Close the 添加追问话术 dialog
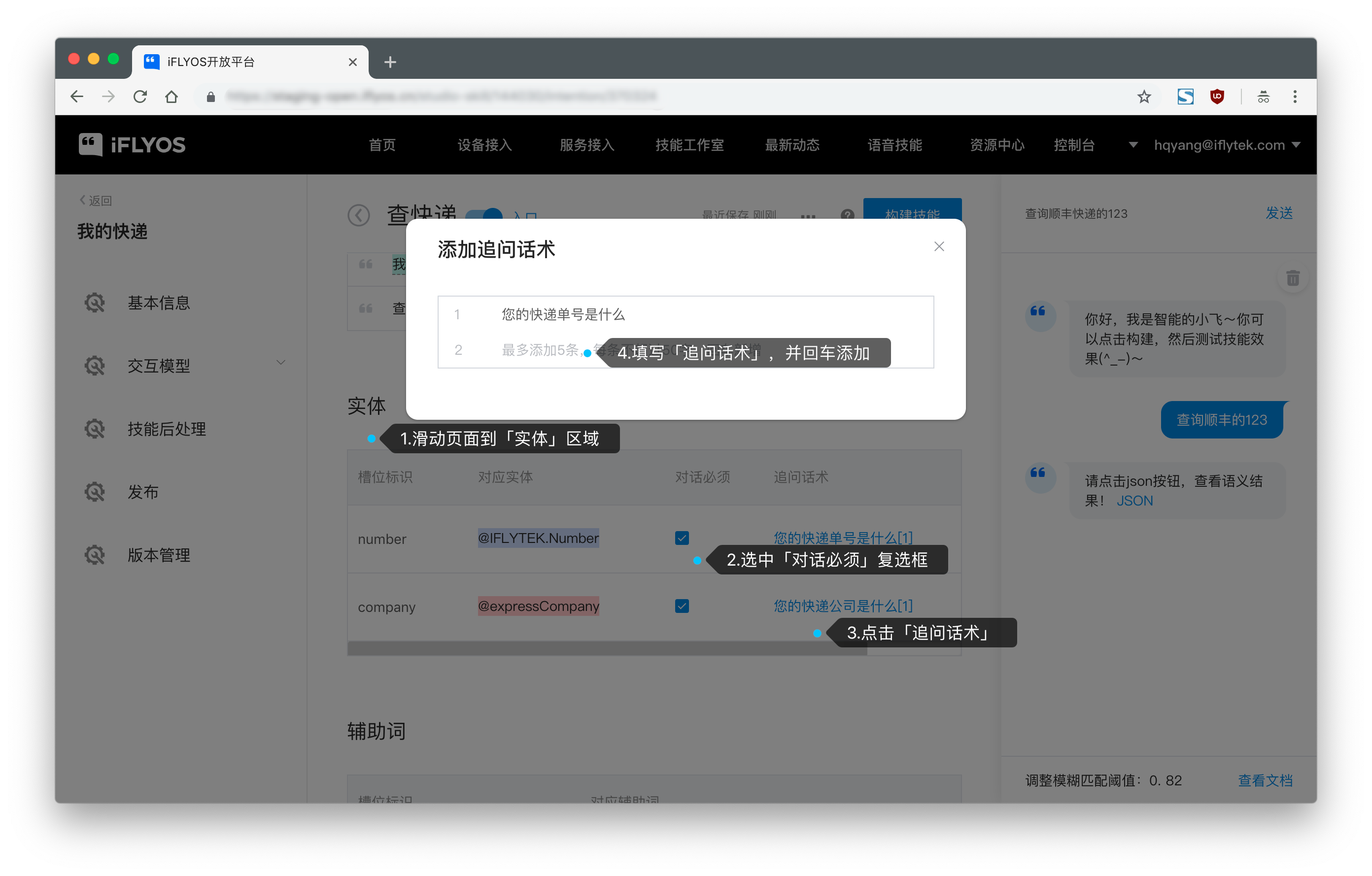This screenshot has height=876, width=1372. click(x=938, y=246)
